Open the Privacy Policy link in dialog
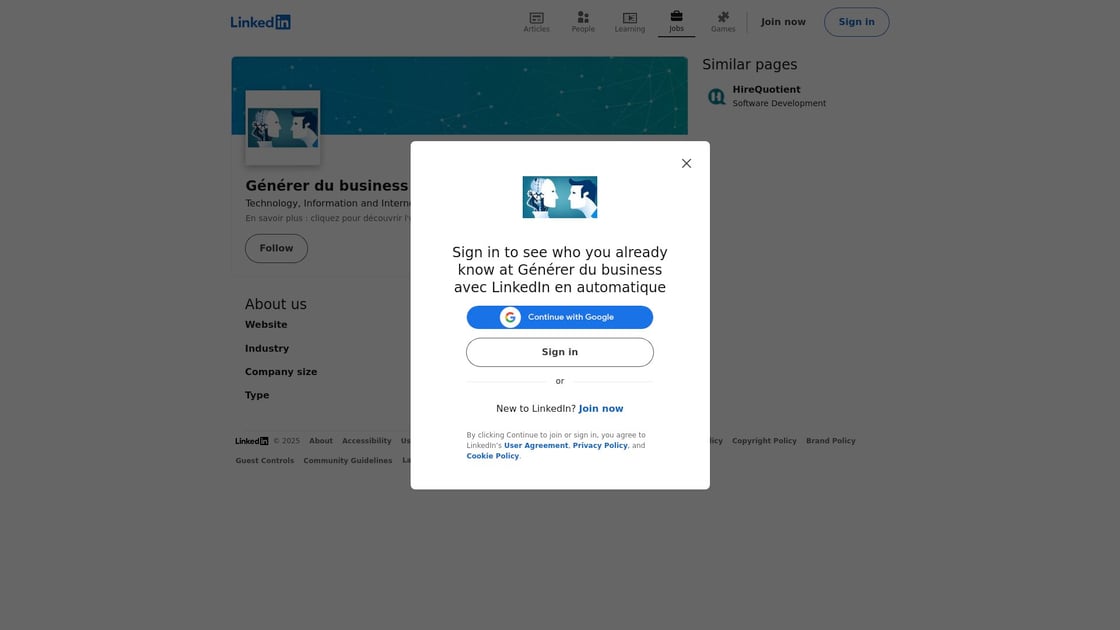The width and height of the screenshot is (1120, 630). [x=600, y=445]
